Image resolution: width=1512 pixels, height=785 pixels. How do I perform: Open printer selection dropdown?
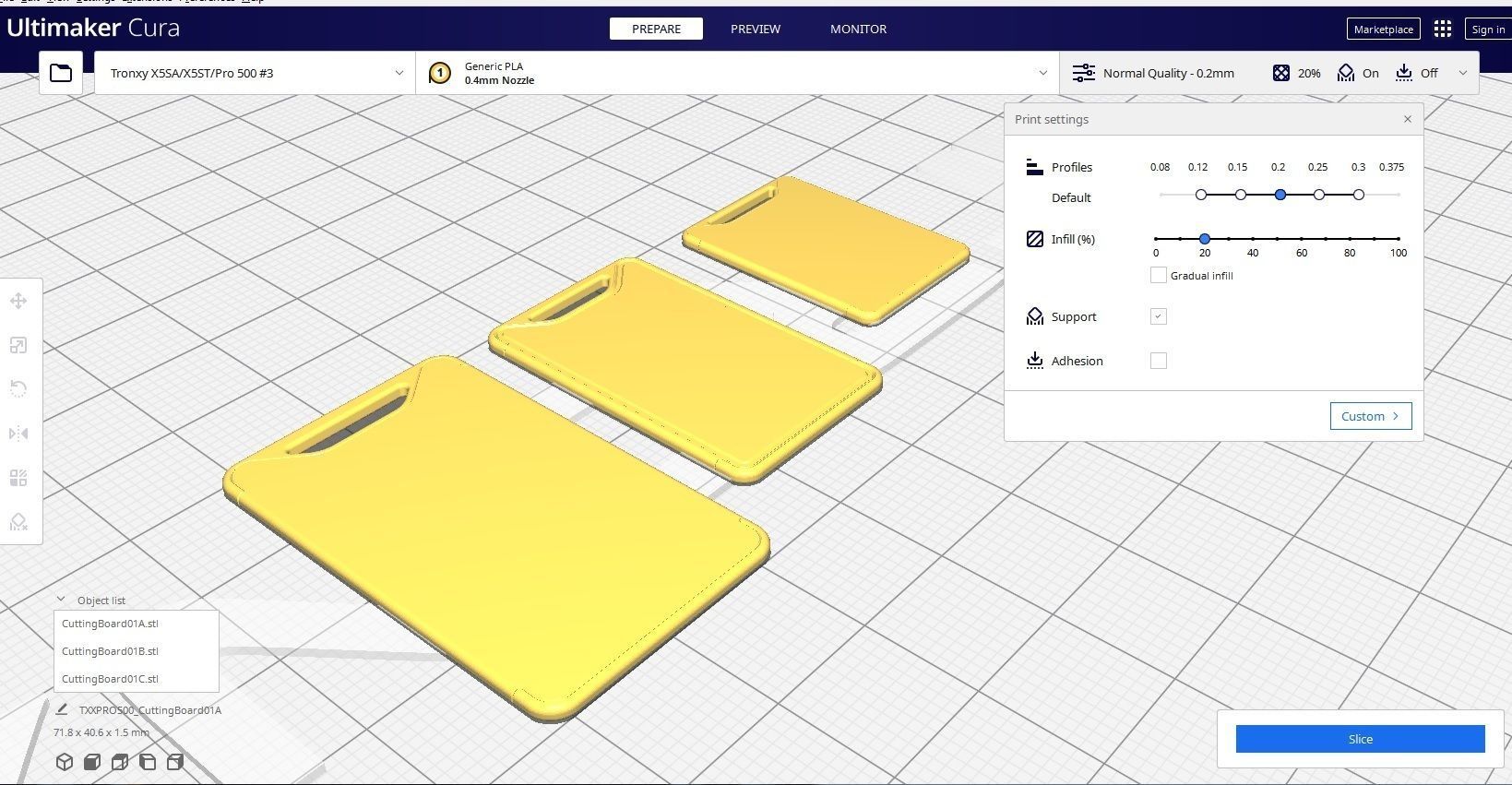255,73
